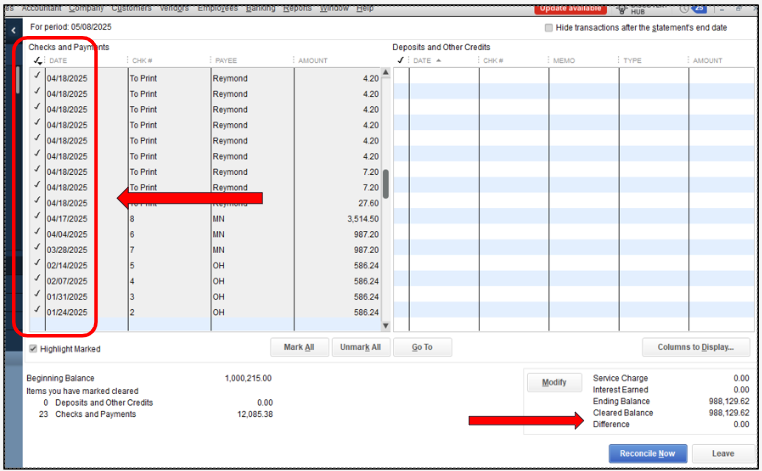Sort deposits by the MEMO column header
The width and height of the screenshot is (762, 471).
[x=564, y=60]
